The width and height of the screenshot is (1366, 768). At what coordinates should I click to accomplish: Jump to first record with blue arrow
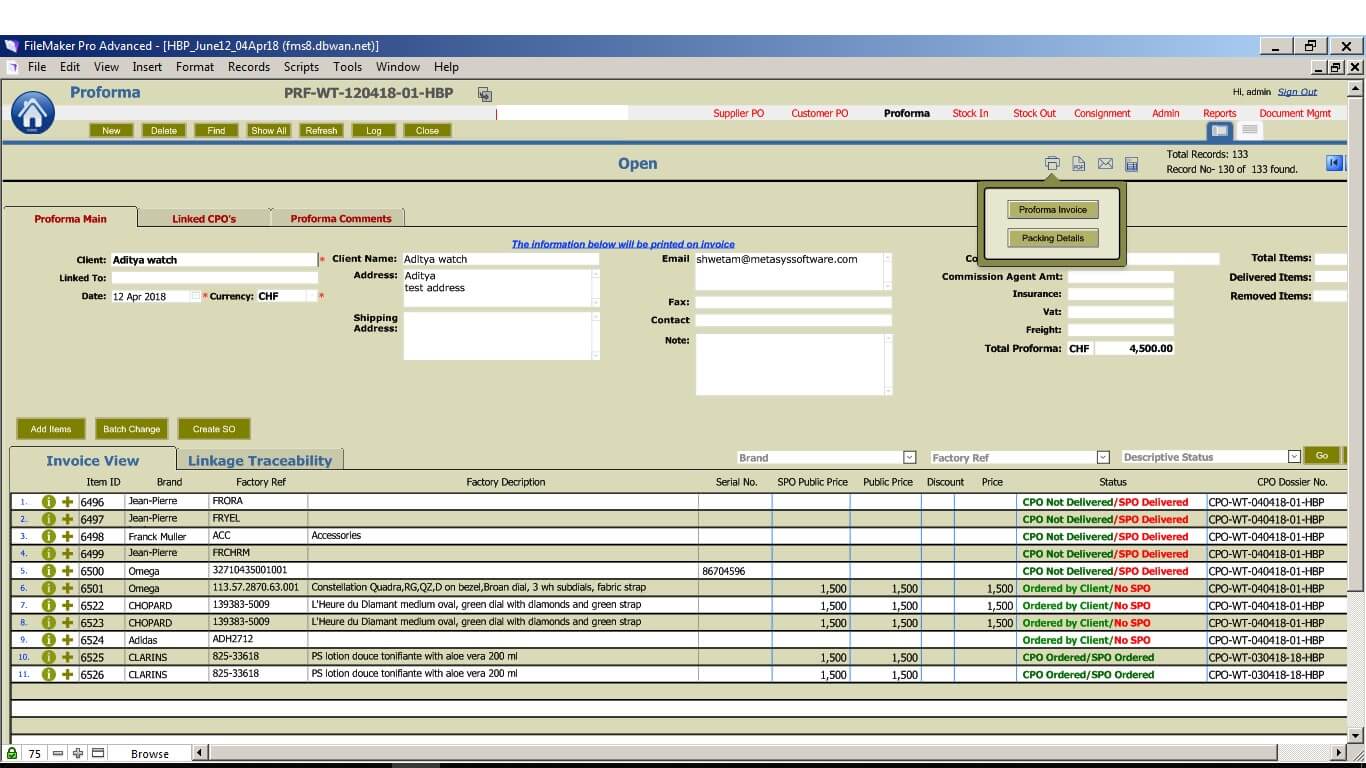pos(1334,163)
